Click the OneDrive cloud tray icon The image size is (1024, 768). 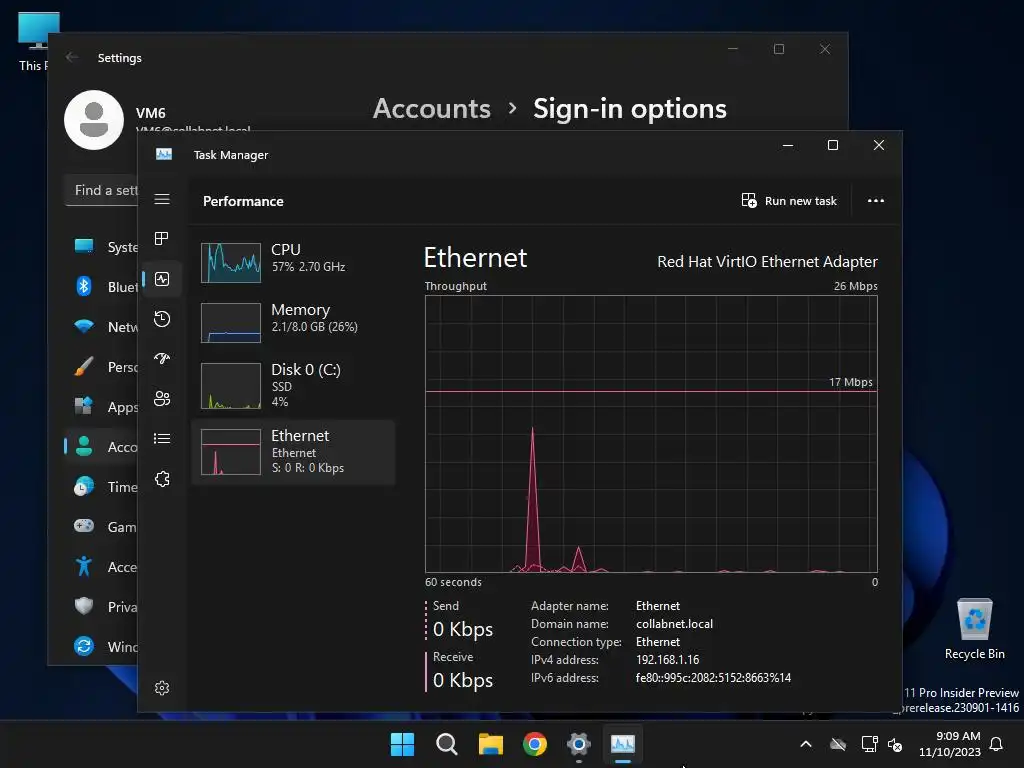point(838,744)
